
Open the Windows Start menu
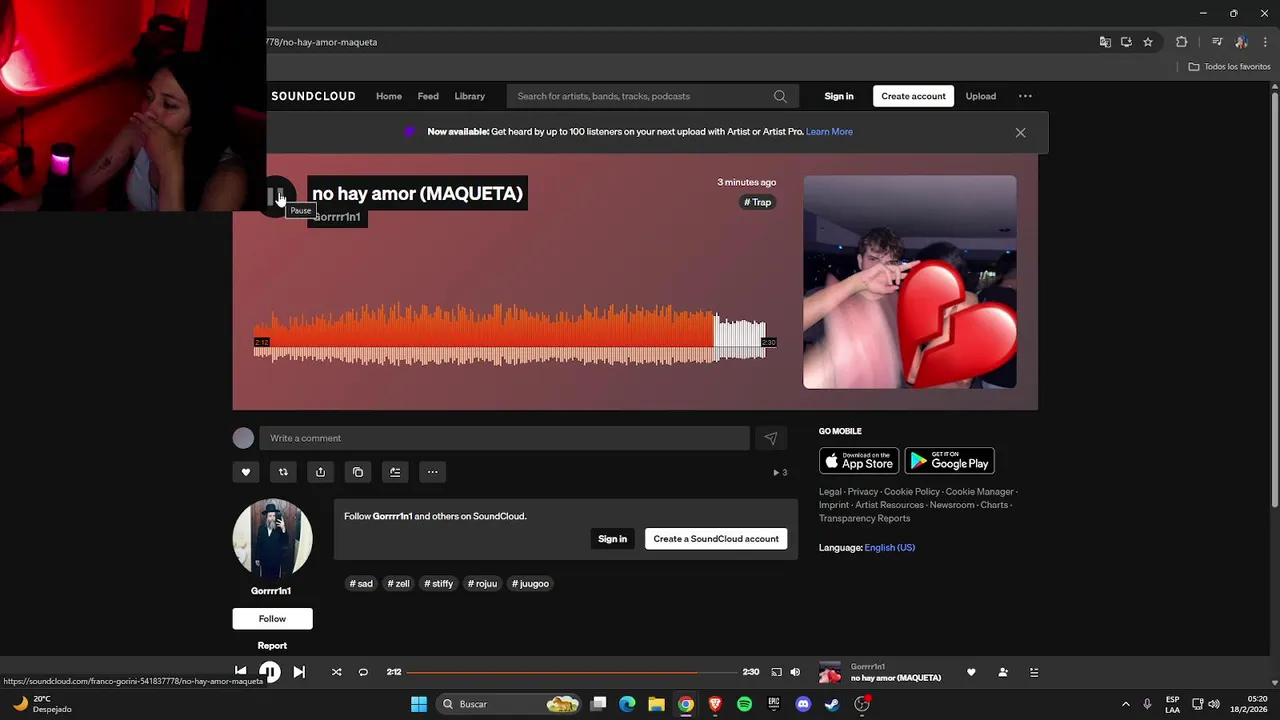coord(419,704)
